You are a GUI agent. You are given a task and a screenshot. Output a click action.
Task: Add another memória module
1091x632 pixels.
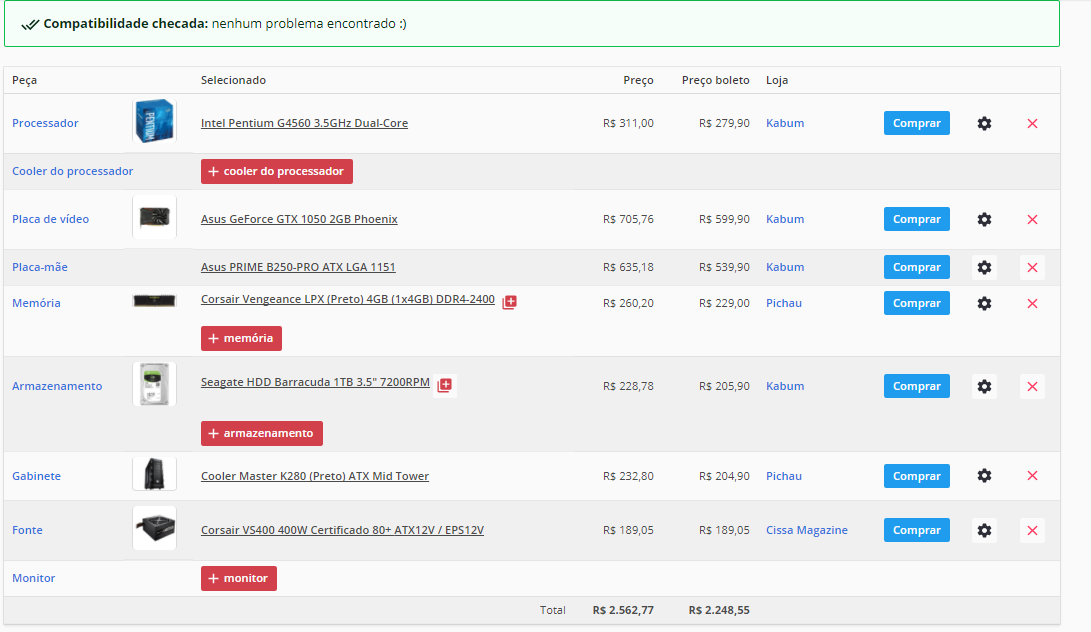tap(241, 338)
